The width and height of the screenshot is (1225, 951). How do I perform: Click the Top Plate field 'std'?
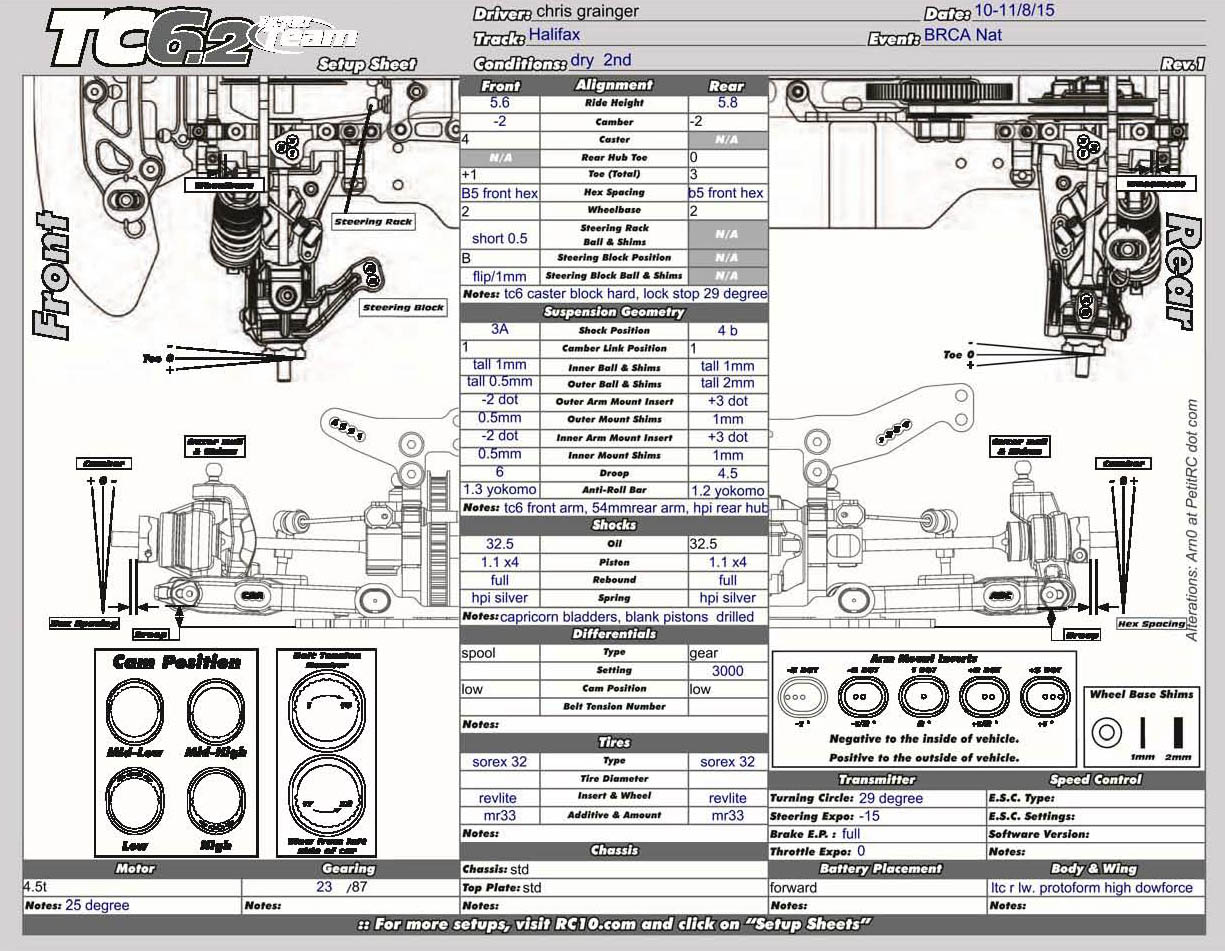532,888
